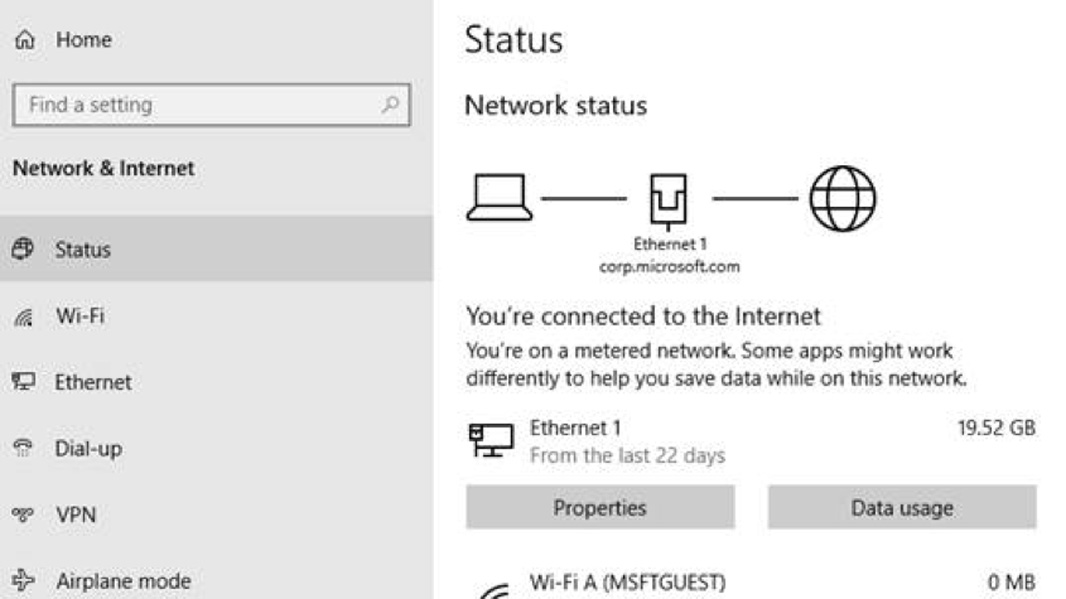Open Dial-up settings
Image resolution: width=1066 pixels, height=599 pixels.
88,449
